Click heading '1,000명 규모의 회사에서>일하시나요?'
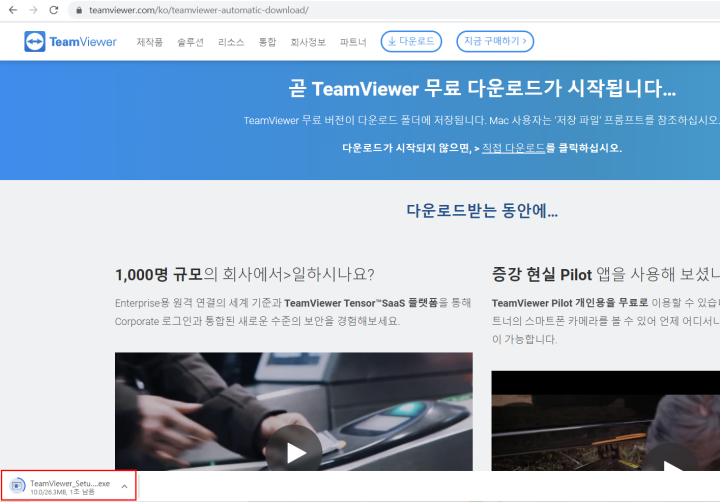The width and height of the screenshot is (720, 502). click(245, 275)
